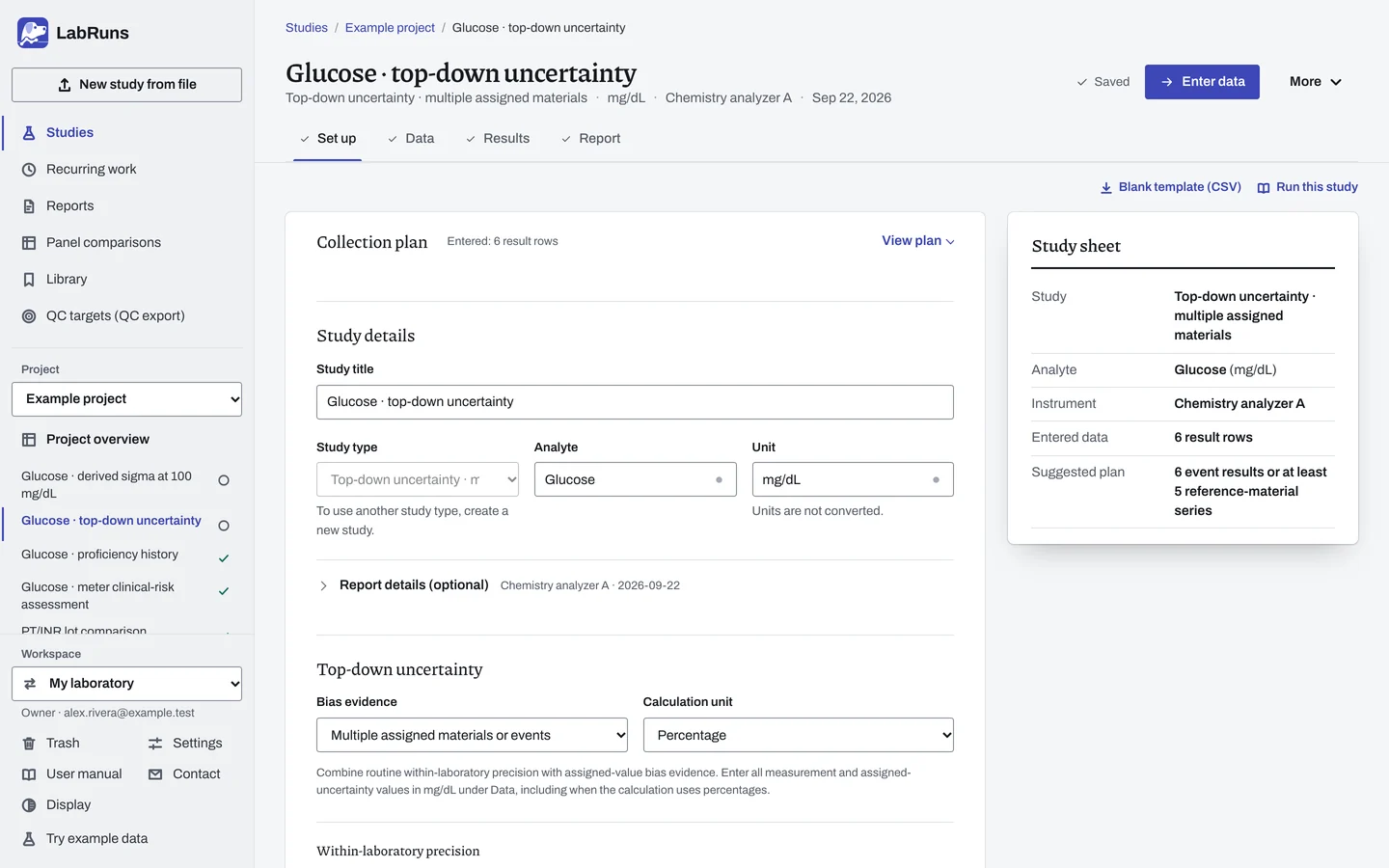
Task: Click the Contact envelope icon
Action: click(x=155, y=774)
